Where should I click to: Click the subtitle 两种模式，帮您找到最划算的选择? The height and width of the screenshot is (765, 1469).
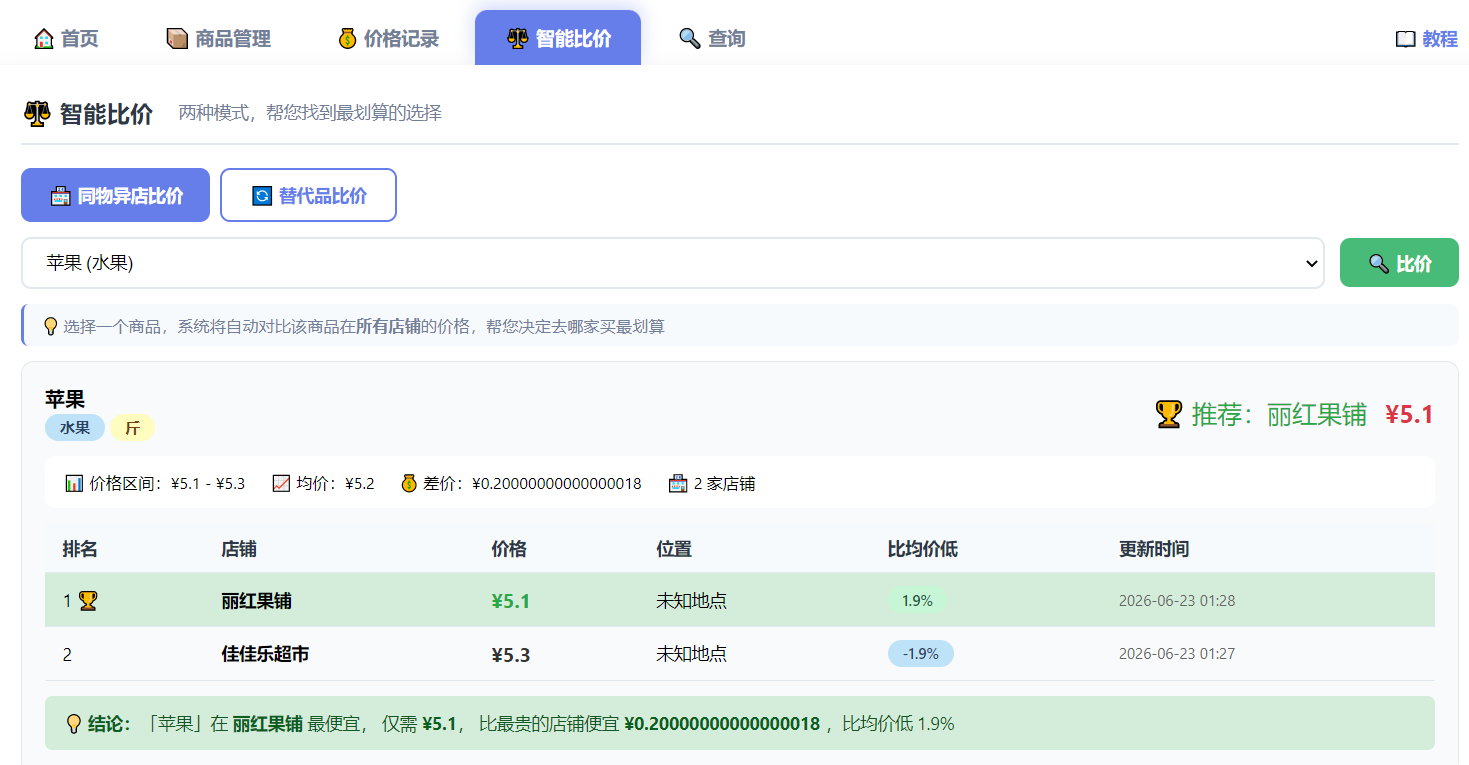[310, 113]
